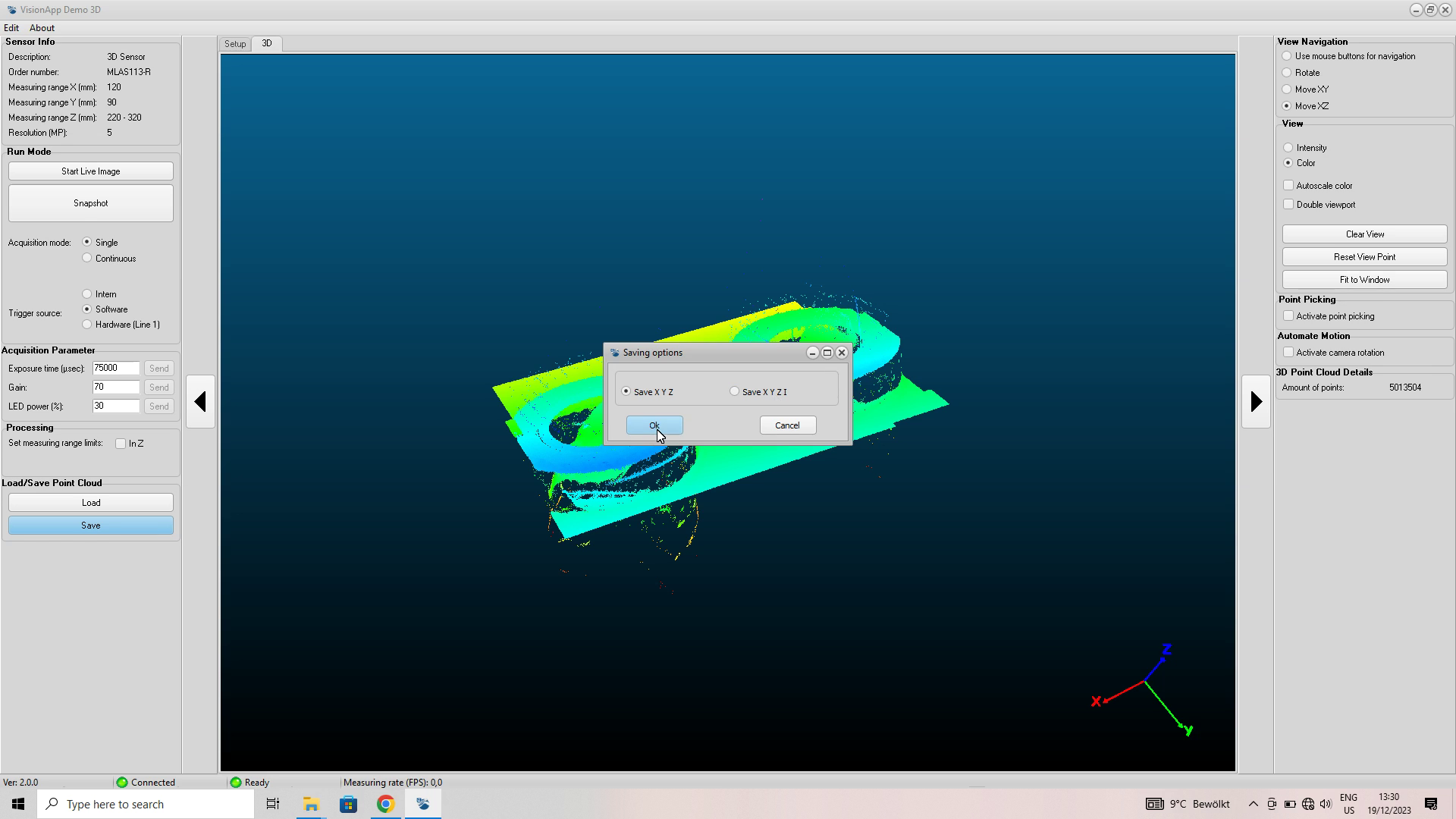Image resolution: width=1456 pixels, height=819 pixels.
Task: Enable Autoscale color checkbox
Action: [1288, 185]
